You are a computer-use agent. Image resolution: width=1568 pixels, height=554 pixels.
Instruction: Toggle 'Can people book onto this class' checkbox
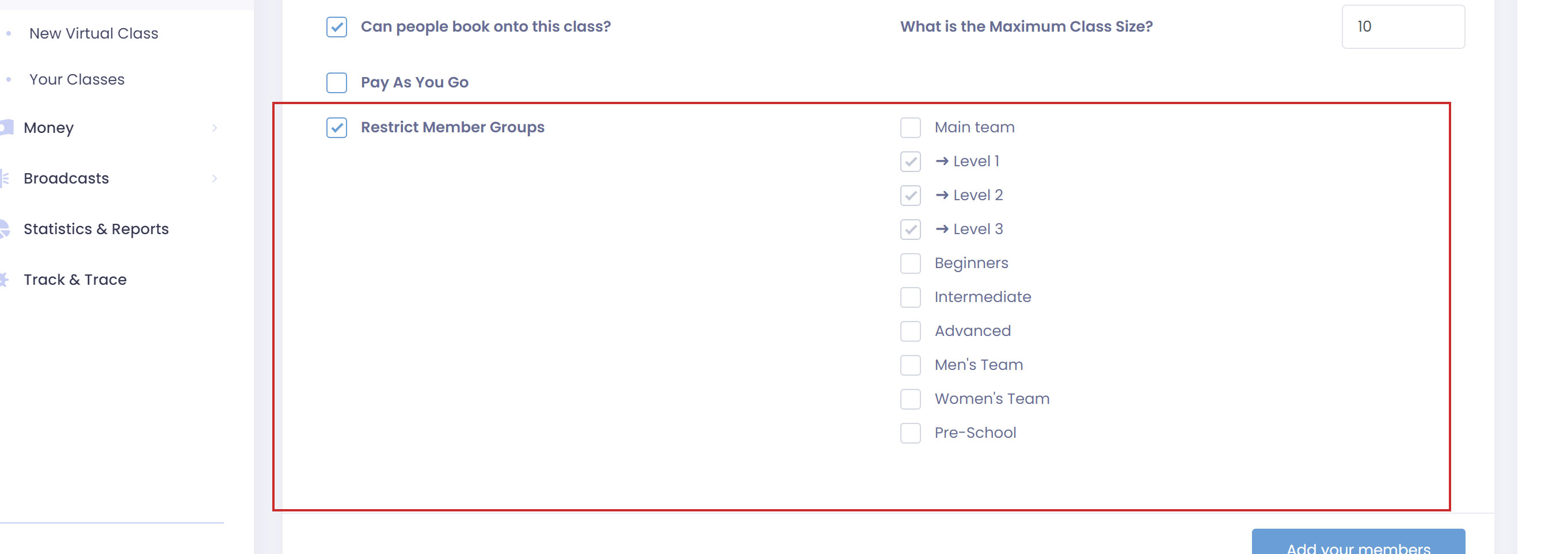[x=337, y=27]
